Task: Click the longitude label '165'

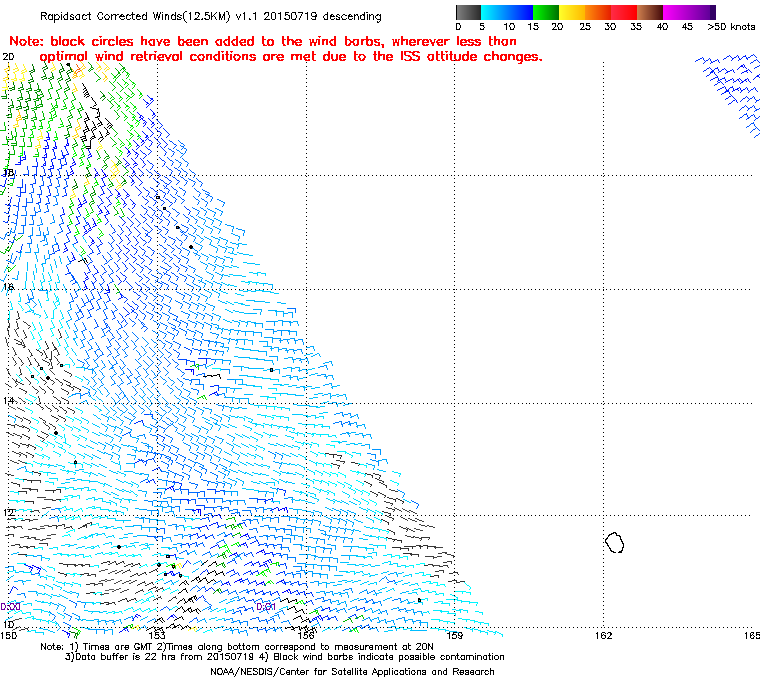Action: pyautogui.click(x=752, y=635)
